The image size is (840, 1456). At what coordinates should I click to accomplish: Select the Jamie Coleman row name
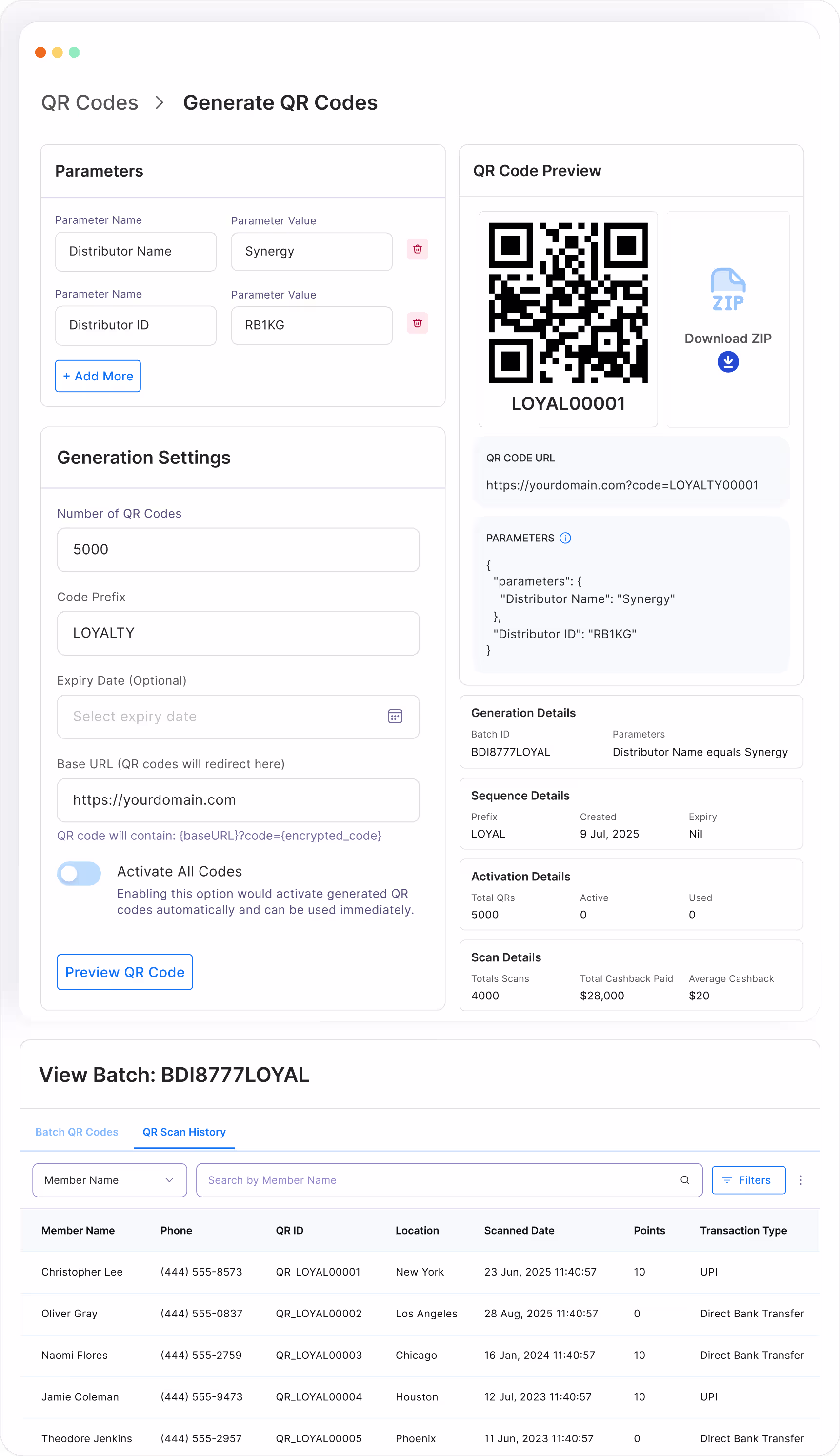click(80, 1396)
